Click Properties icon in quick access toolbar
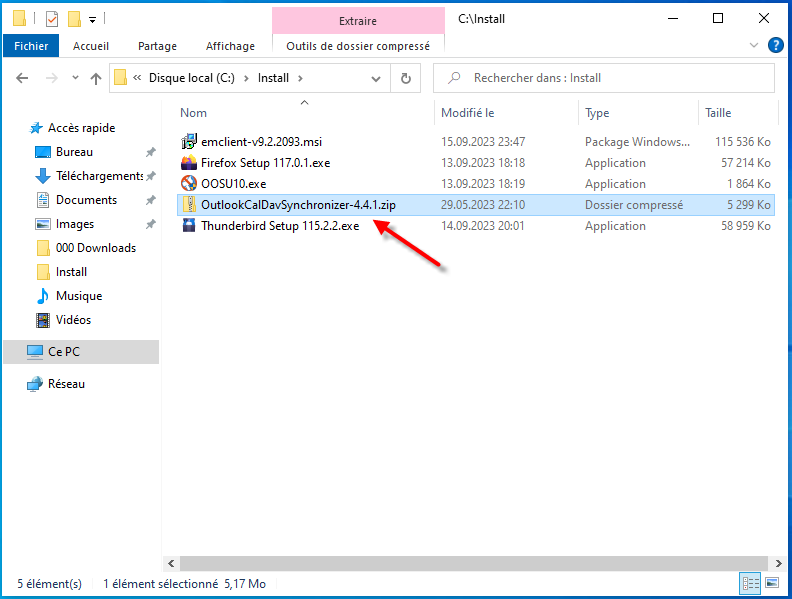The height and width of the screenshot is (599, 792). point(52,19)
